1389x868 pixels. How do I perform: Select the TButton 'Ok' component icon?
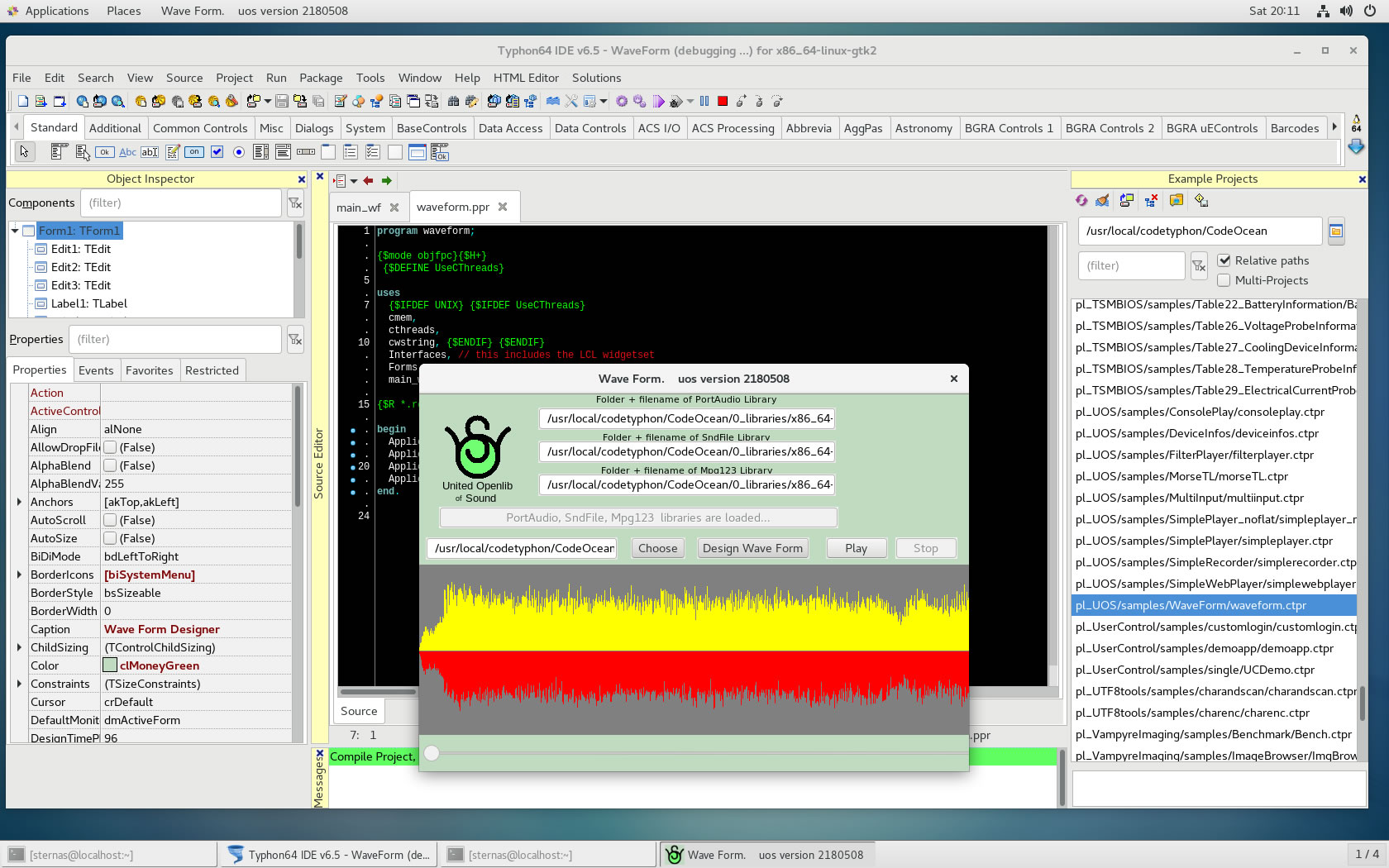[104, 151]
